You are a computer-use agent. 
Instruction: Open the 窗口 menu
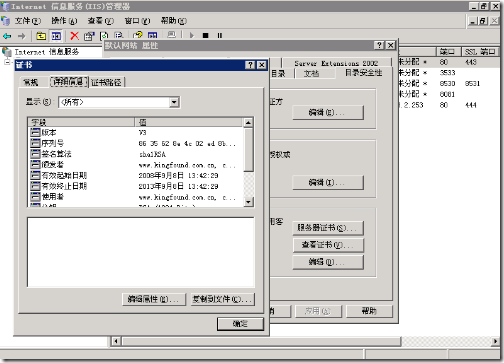(137, 21)
